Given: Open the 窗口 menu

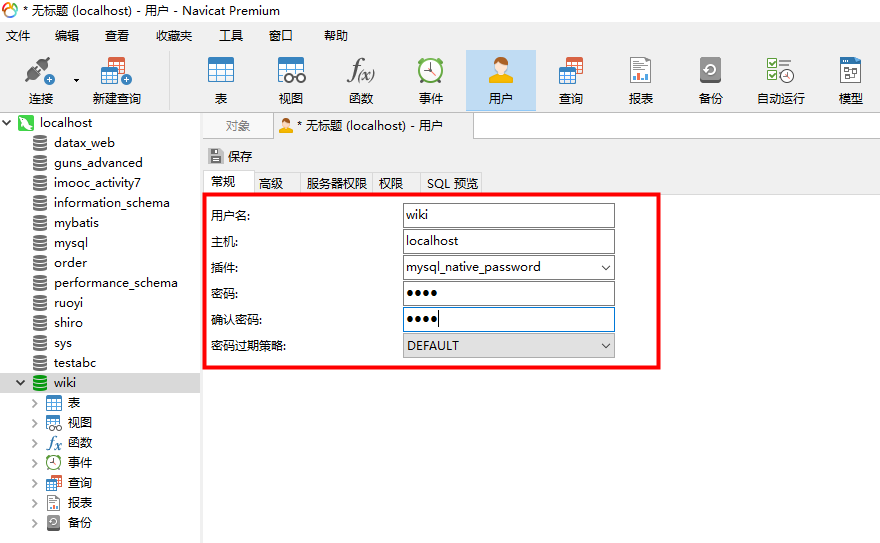Looking at the screenshot, I should click(281, 36).
